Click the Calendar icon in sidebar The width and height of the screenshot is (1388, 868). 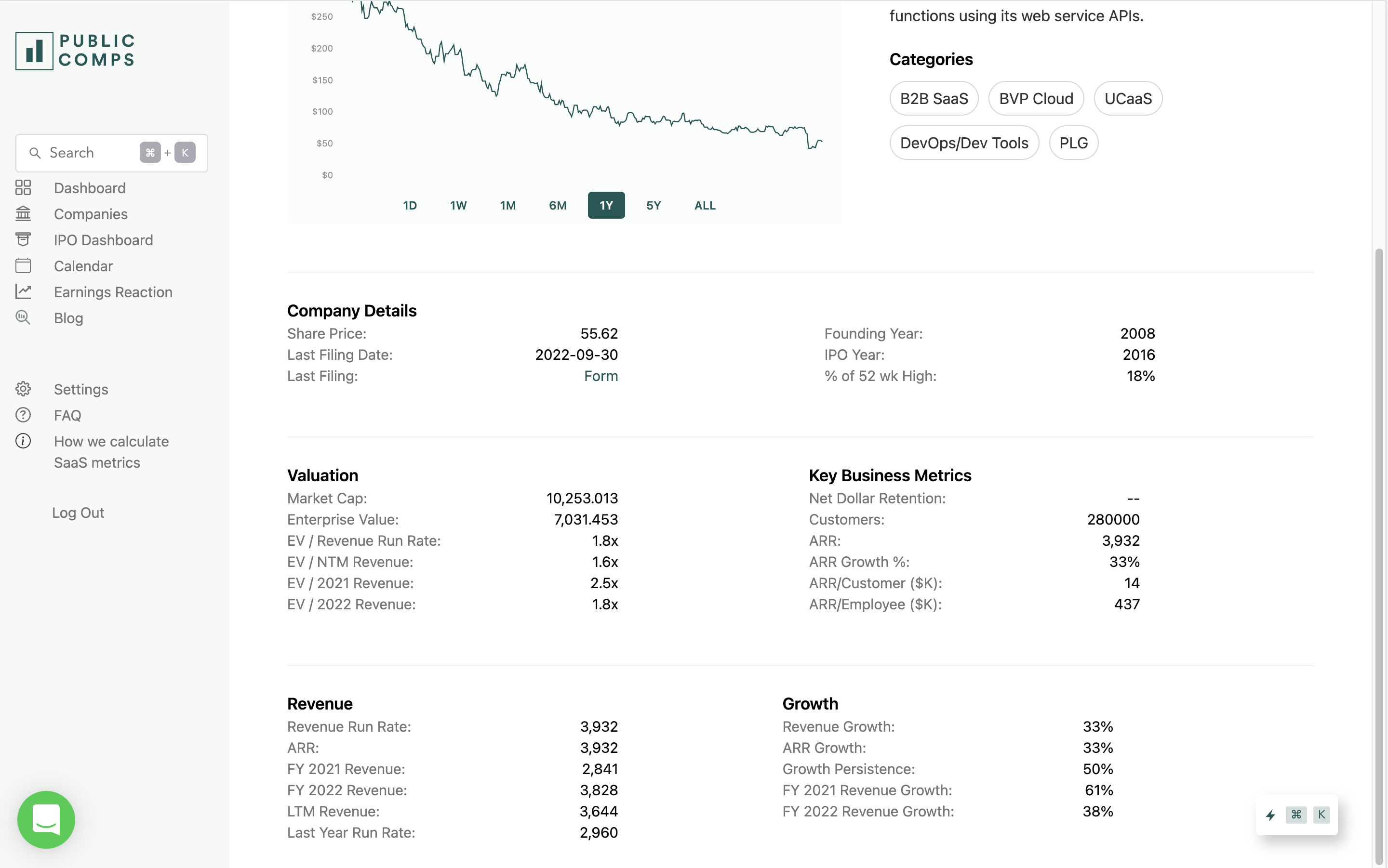tap(23, 266)
